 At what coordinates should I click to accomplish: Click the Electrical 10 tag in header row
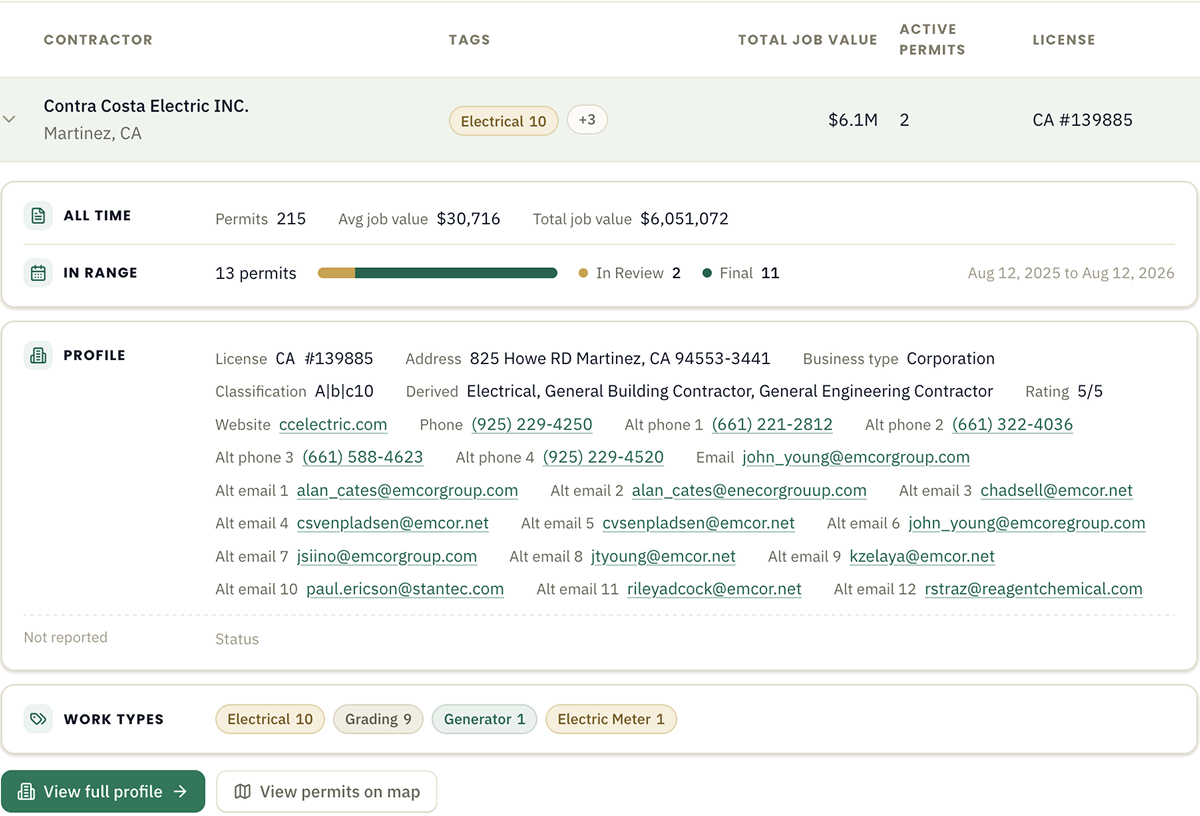pos(503,121)
